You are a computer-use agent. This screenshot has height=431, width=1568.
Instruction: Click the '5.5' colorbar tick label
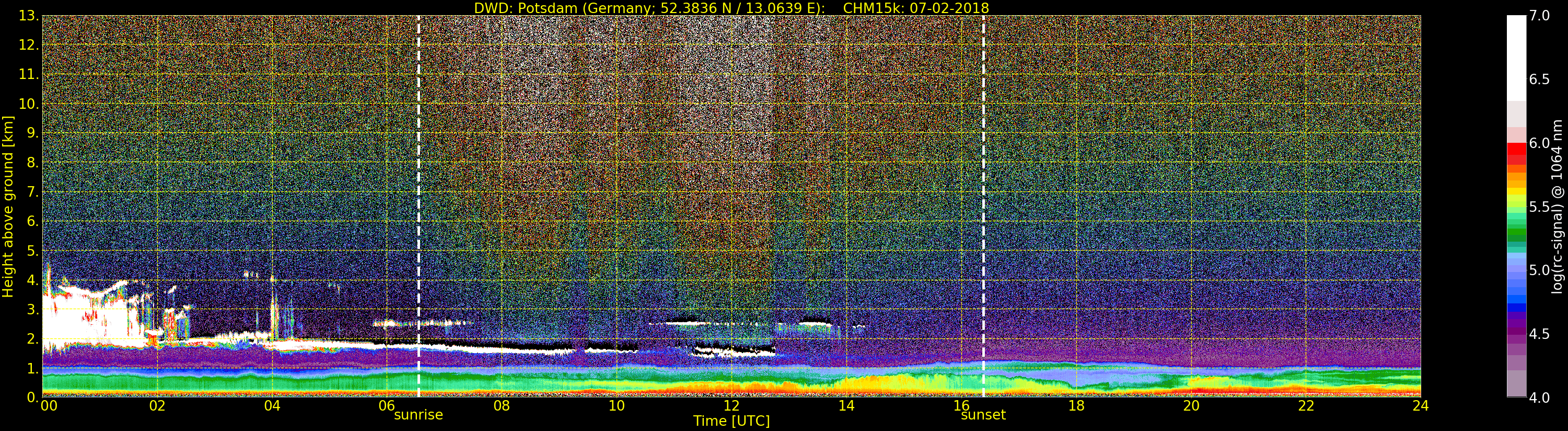pos(1539,207)
